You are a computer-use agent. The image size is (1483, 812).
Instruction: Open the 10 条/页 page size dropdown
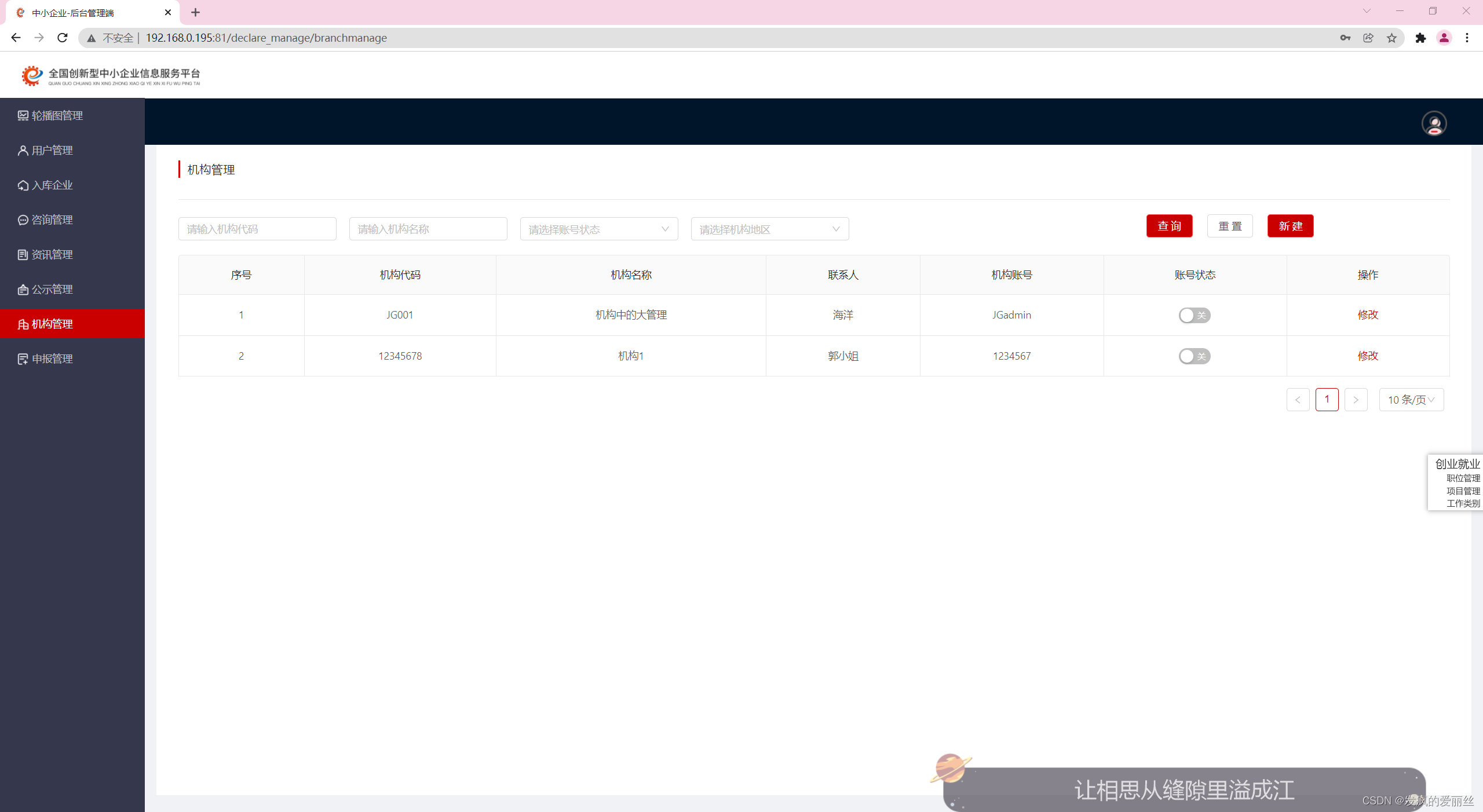1411,400
